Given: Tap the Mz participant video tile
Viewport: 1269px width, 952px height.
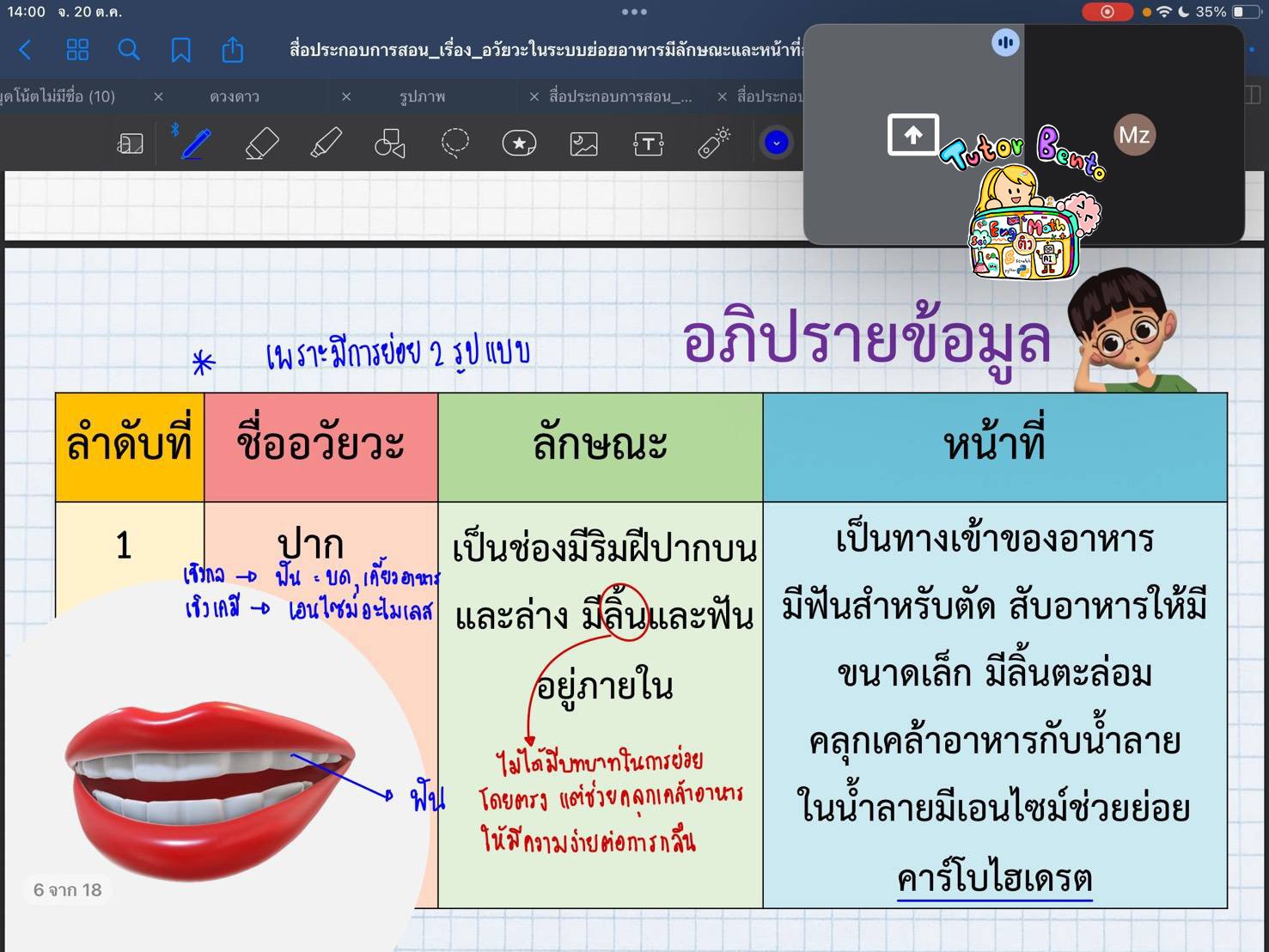Looking at the screenshot, I should coord(1133,135).
